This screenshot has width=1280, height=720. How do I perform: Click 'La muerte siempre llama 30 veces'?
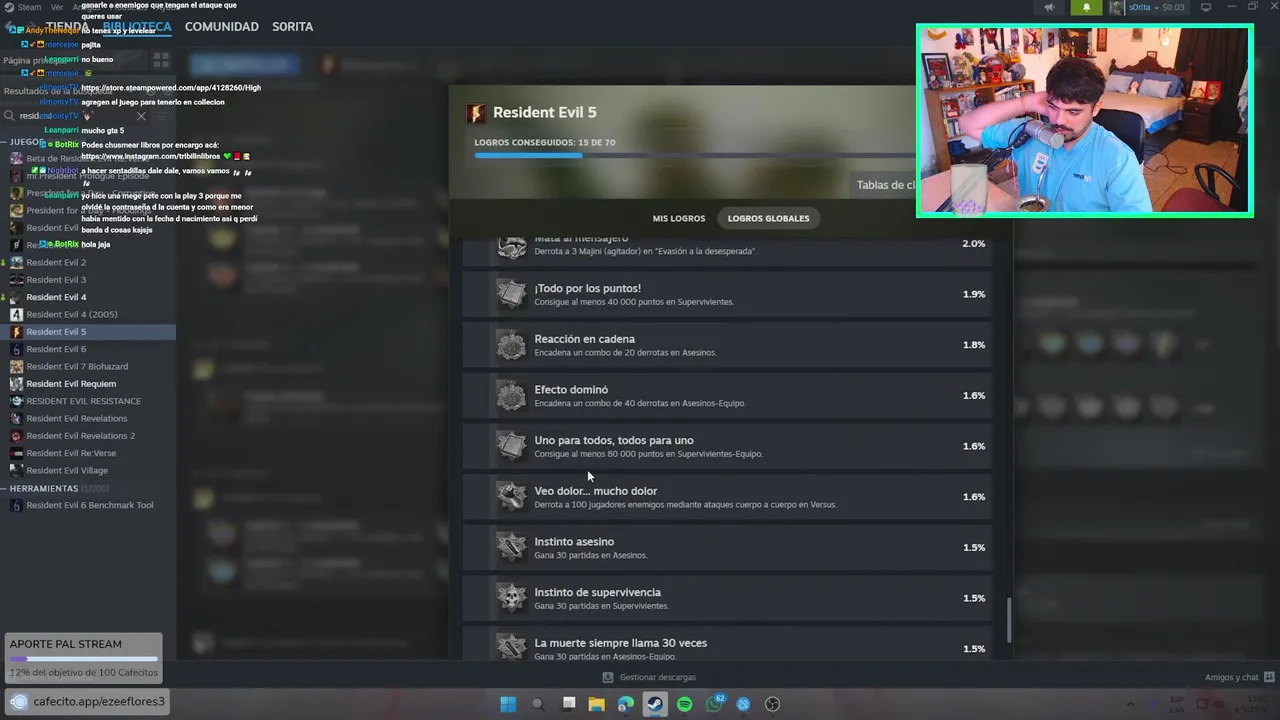point(620,643)
